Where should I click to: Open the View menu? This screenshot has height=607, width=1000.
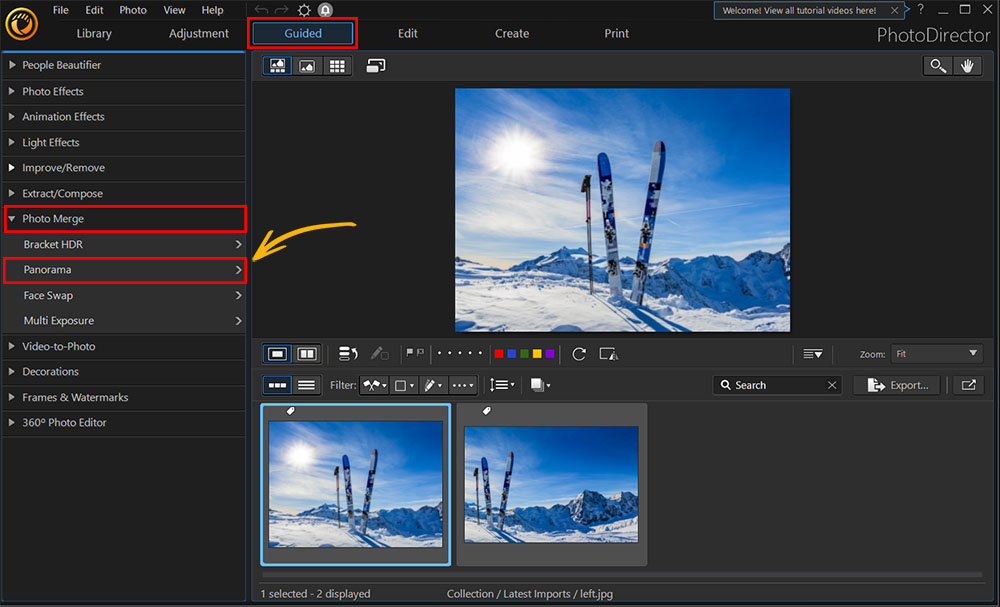(x=174, y=10)
